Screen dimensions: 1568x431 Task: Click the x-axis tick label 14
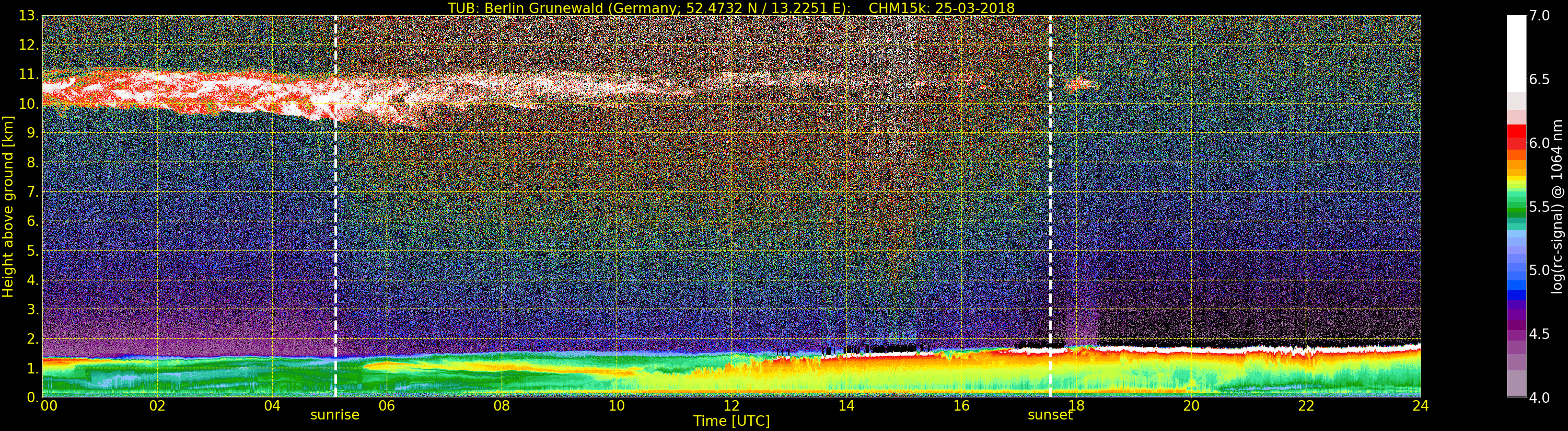(846, 406)
